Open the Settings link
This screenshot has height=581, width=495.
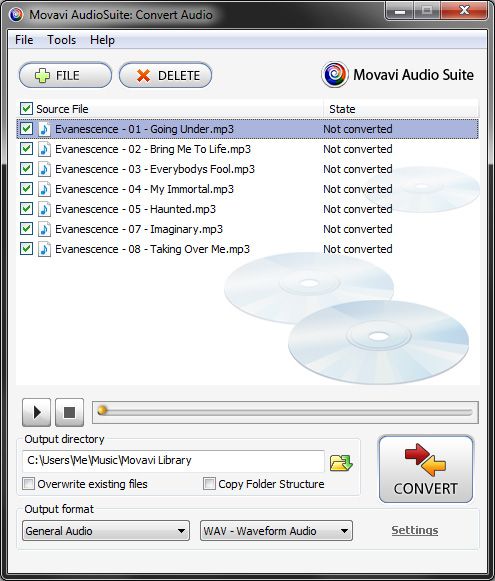click(x=415, y=530)
